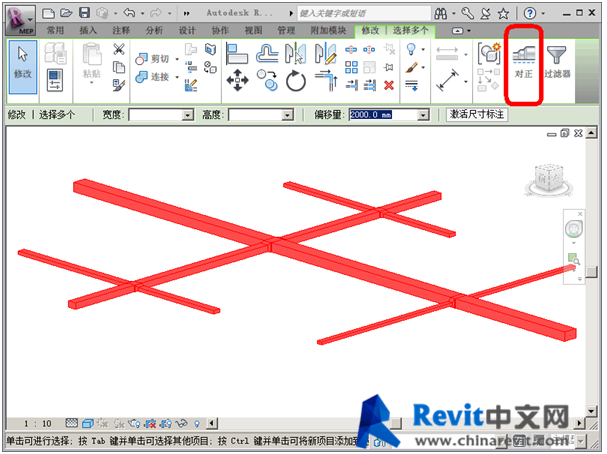Select the Align tool
The image size is (607, 454).
tap(237, 53)
